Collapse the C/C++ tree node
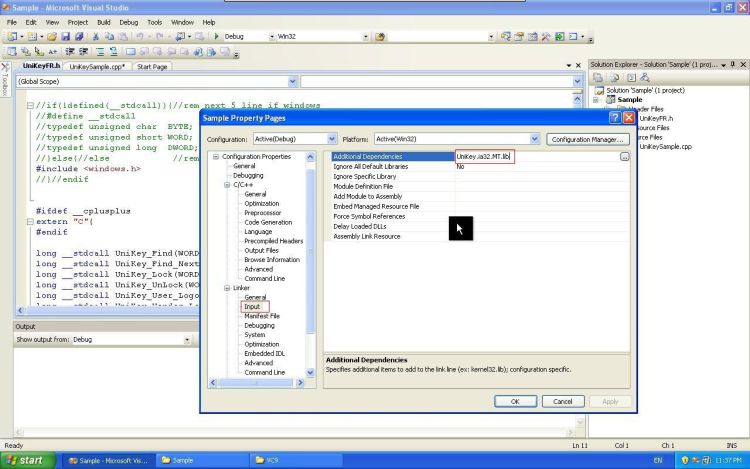Screen dimensions: 750x469 click(227, 185)
